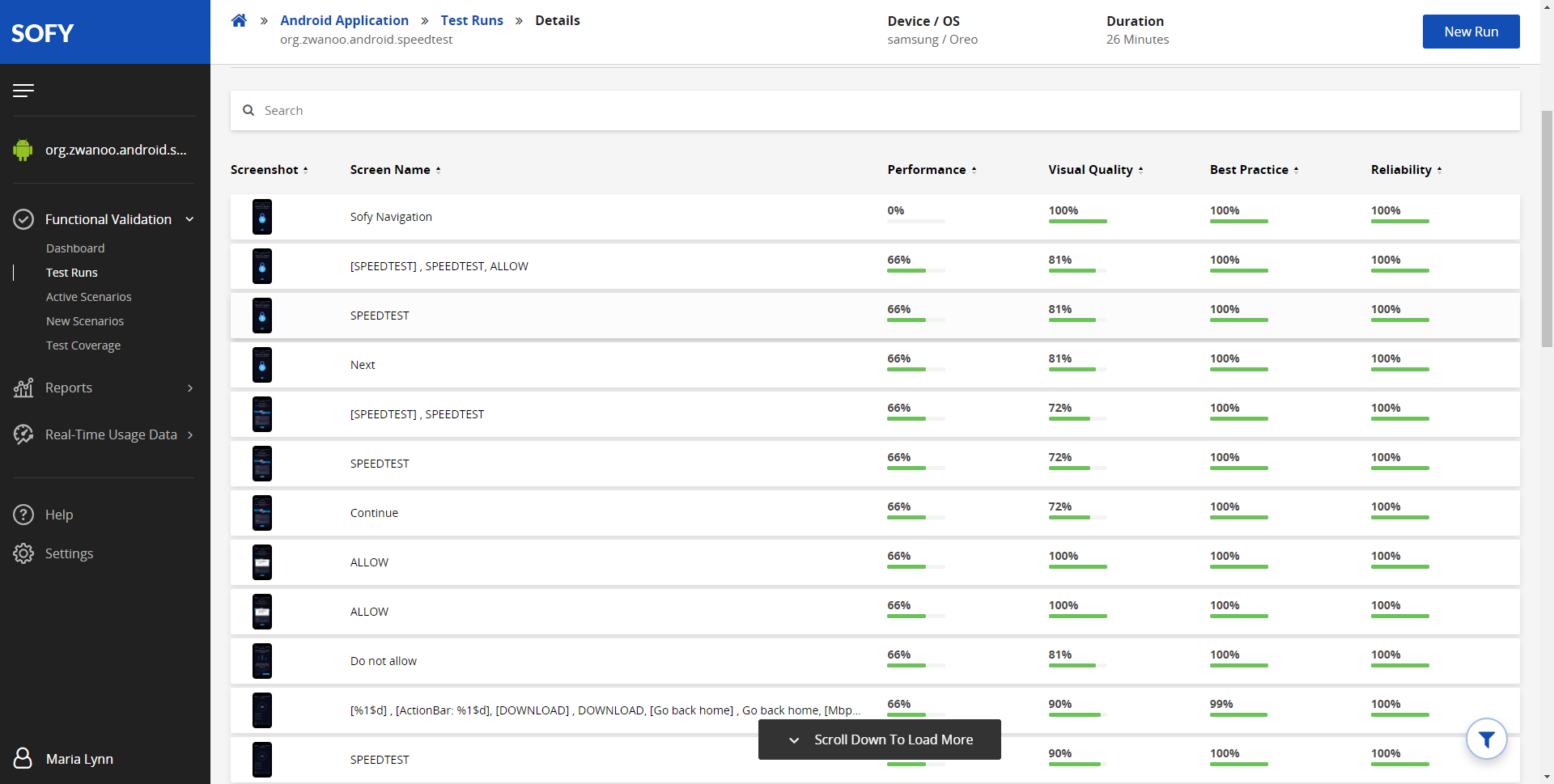
Task: Click the Details breadcrumb label
Action: (558, 20)
